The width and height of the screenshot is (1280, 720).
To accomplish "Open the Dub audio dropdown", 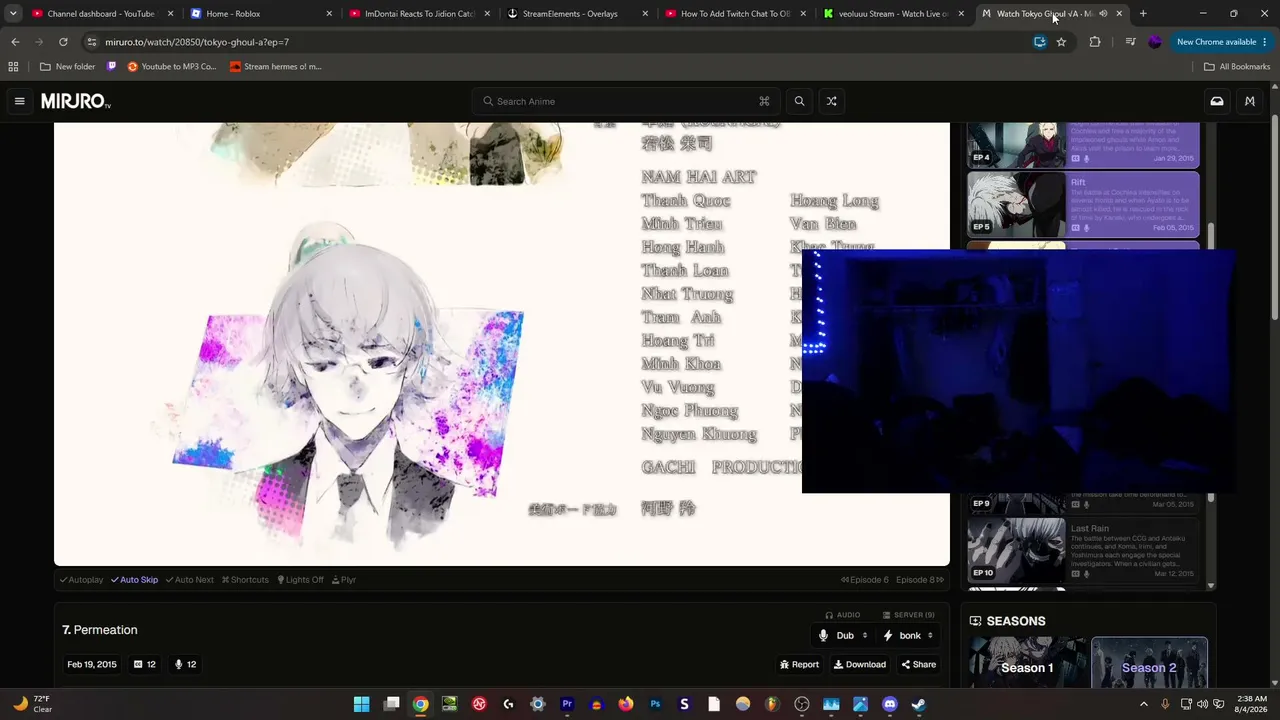I will [843, 635].
